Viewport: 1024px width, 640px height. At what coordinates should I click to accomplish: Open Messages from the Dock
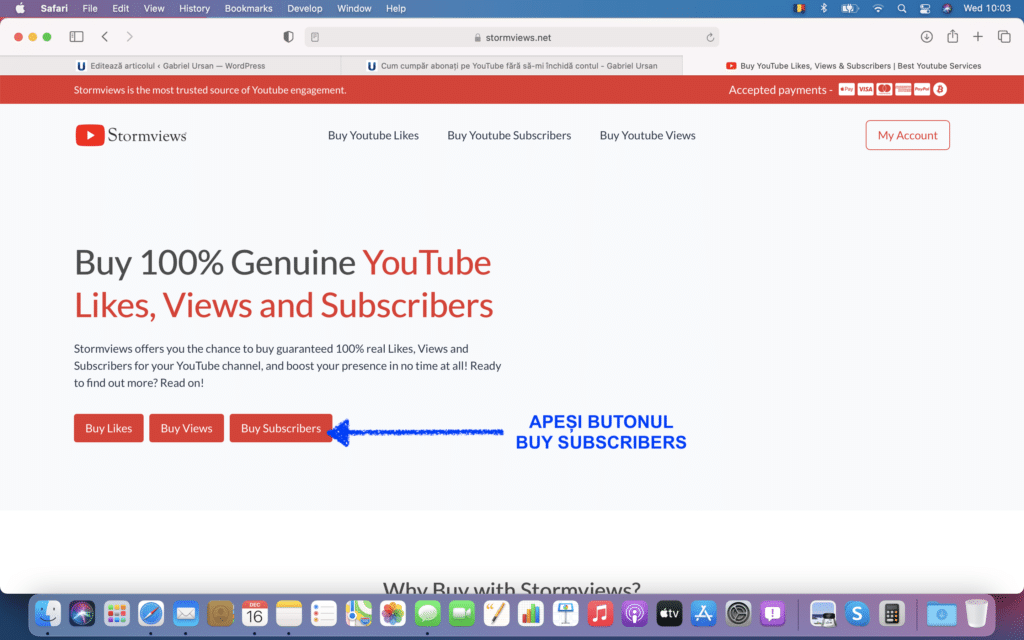(428, 613)
